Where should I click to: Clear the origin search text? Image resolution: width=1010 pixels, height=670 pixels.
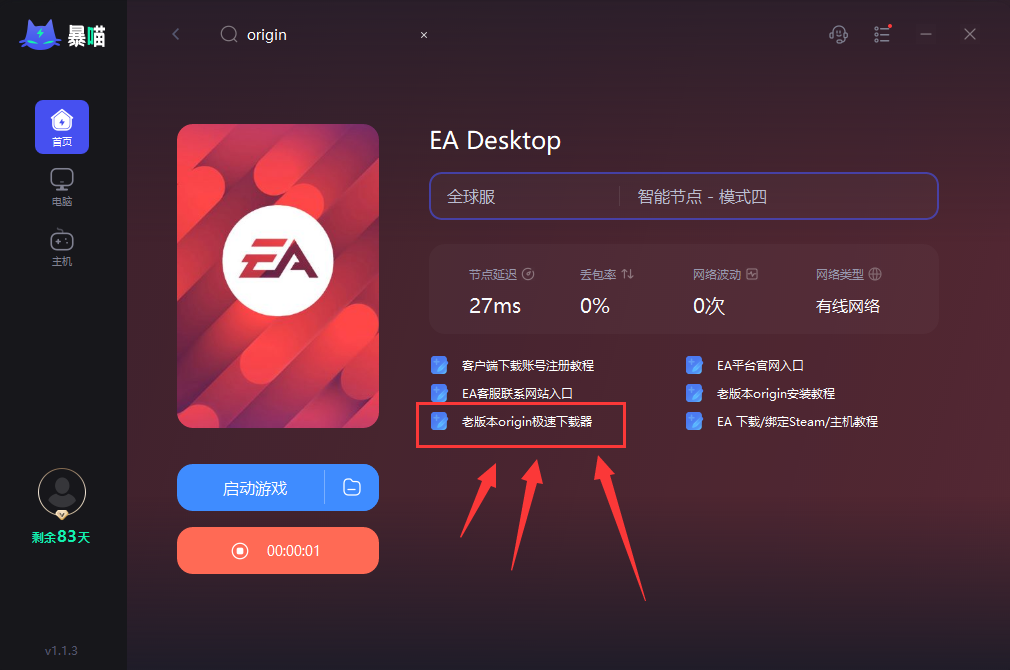(x=424, y=35)
